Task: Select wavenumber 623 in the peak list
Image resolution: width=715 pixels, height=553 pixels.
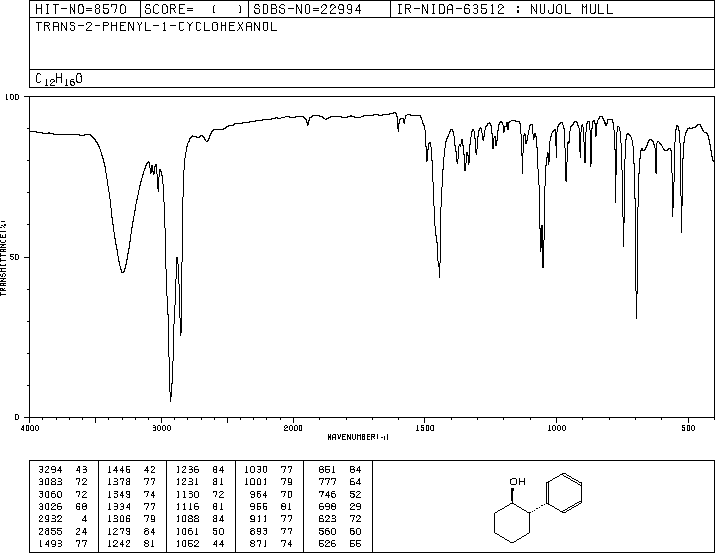Action: pos(327,519)
